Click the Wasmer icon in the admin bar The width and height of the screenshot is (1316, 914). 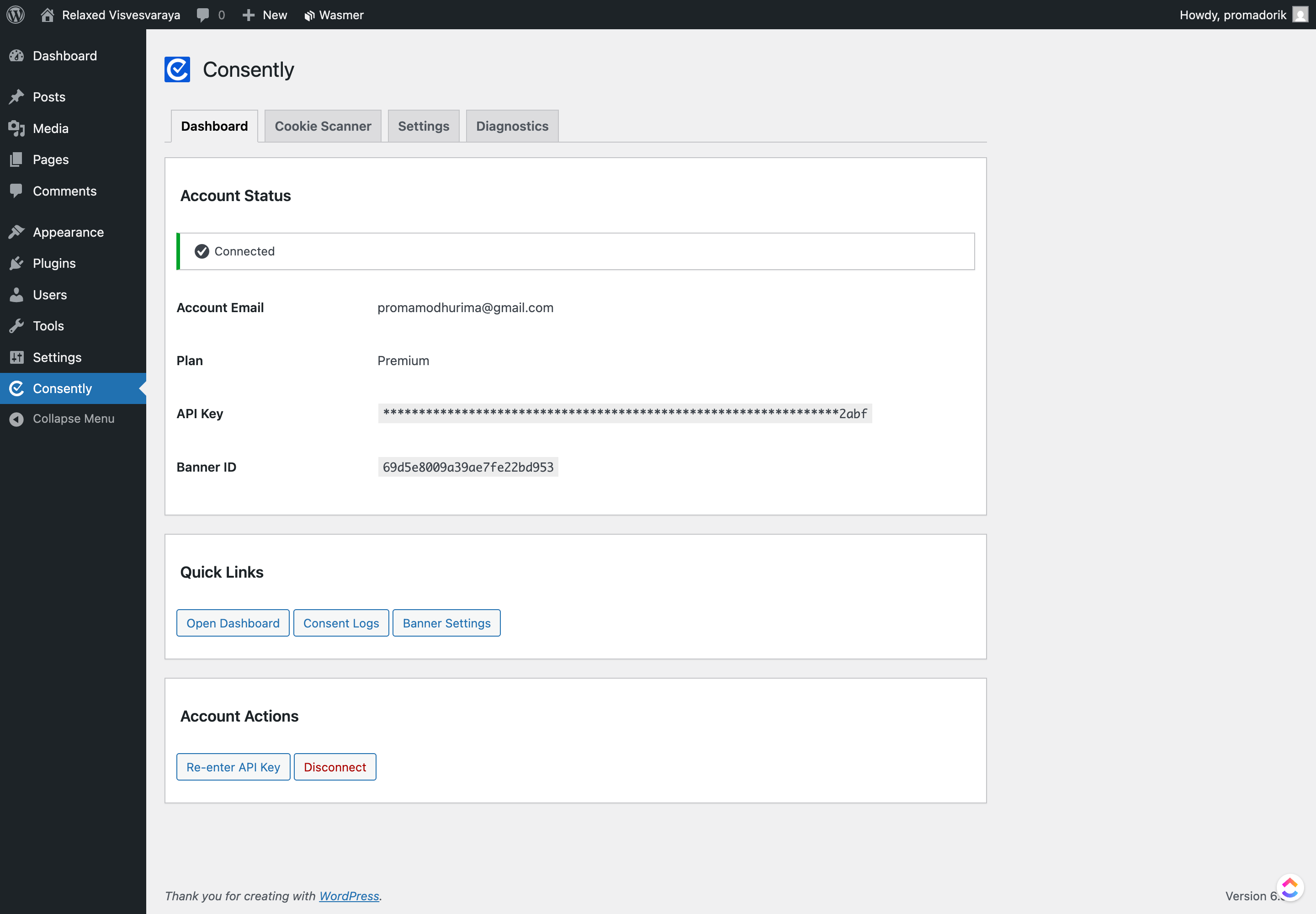(x=309, y=14)
